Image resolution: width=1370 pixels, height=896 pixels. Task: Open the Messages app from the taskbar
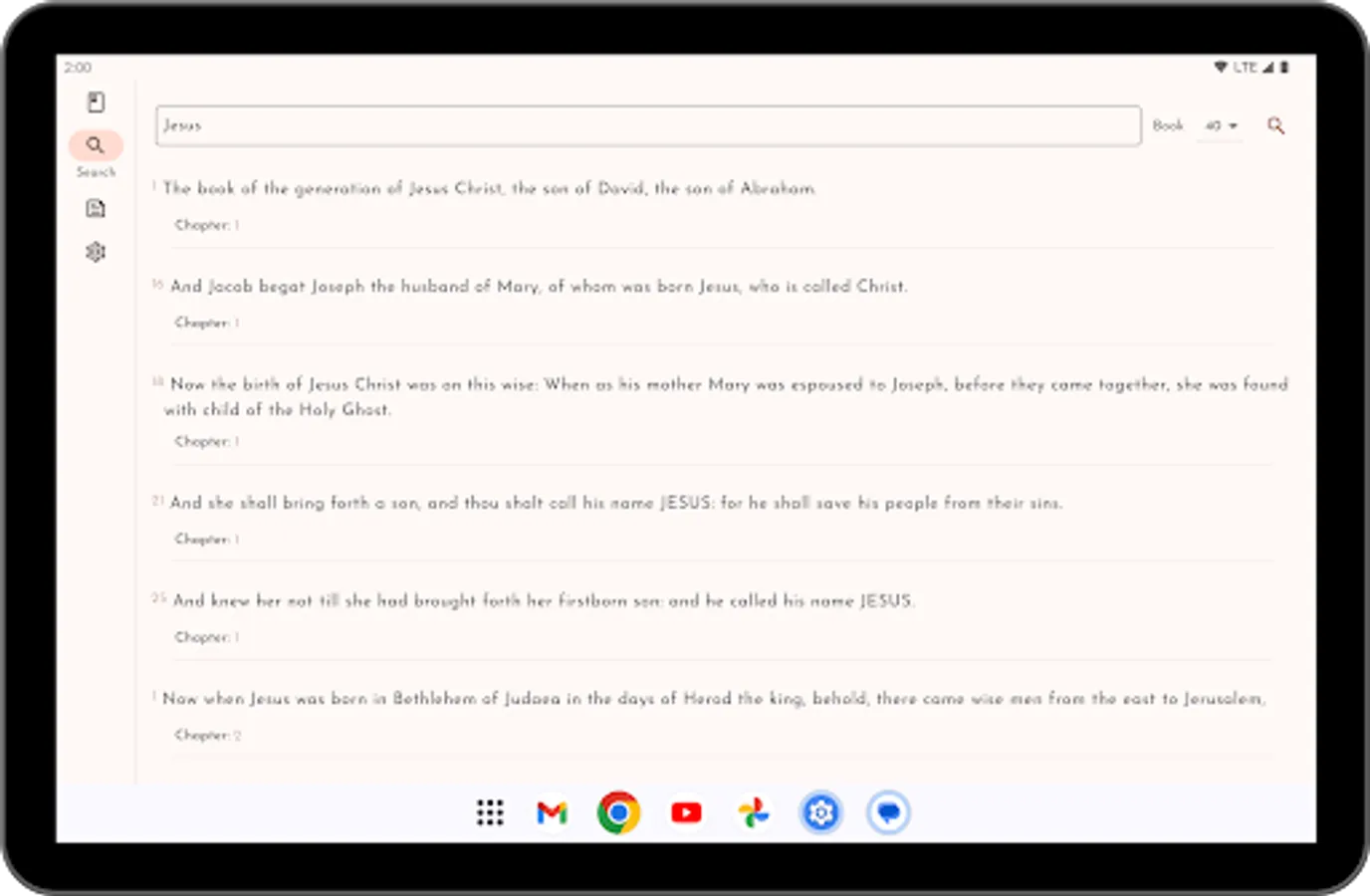[887, 812]
